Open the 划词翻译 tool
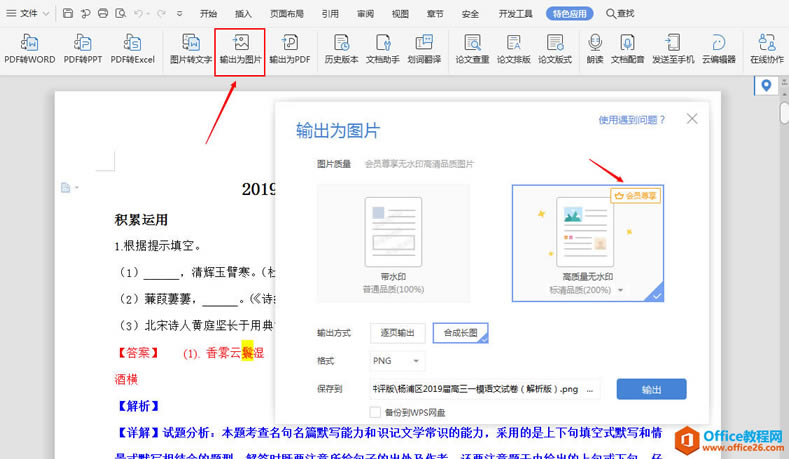Image resolution: width=789 pixels, height=459 pixels. [424, 49]
